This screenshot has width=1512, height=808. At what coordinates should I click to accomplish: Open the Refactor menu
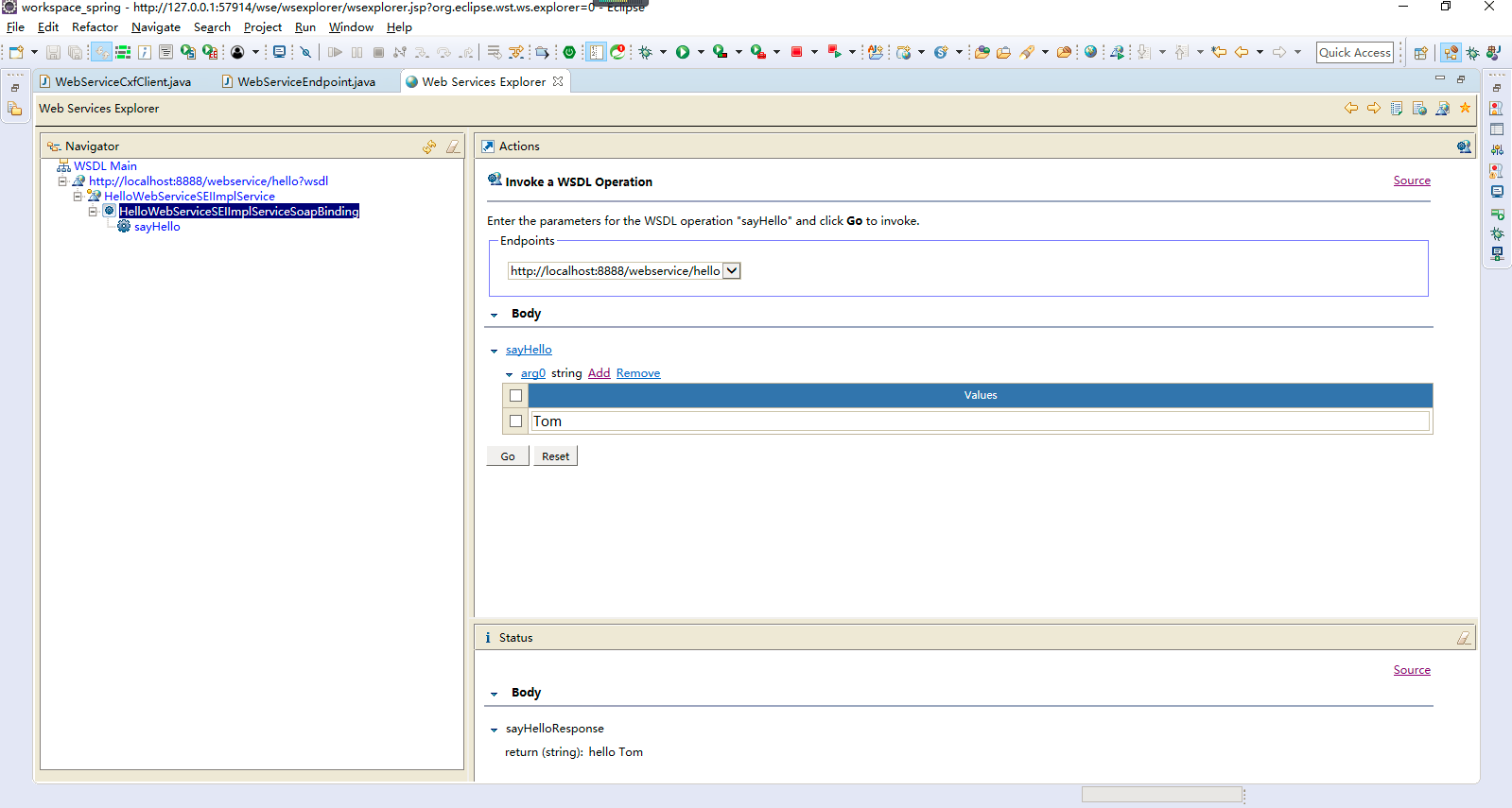click(x=95, y=27)
